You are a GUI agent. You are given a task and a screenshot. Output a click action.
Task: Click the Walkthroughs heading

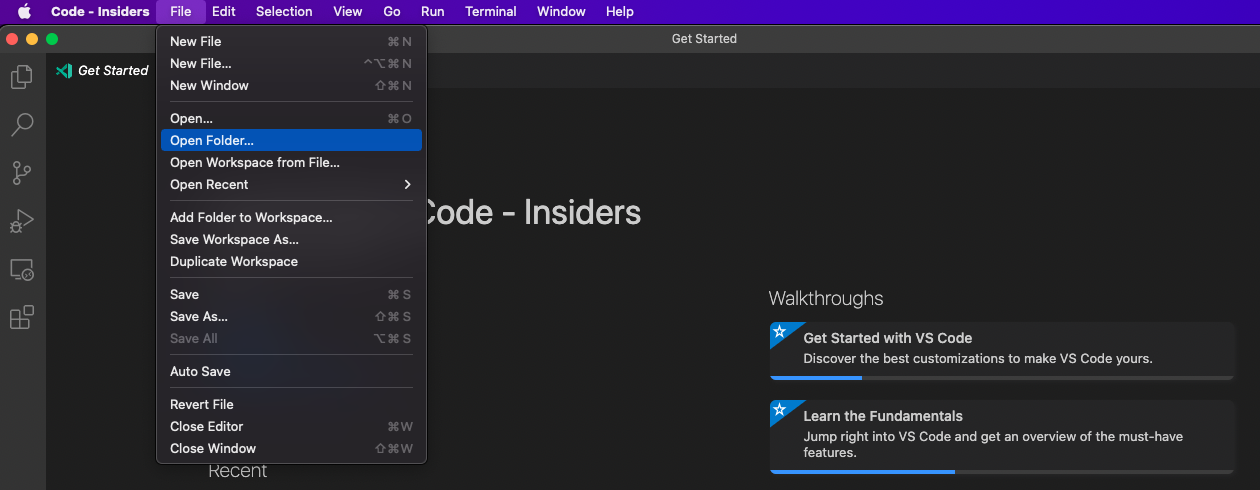coord(826,298)
